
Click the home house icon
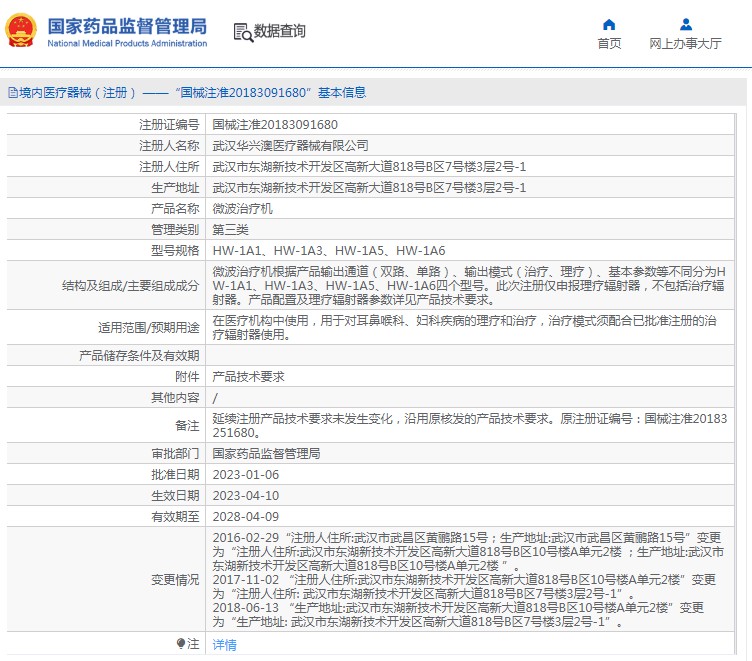click(609, 24)
